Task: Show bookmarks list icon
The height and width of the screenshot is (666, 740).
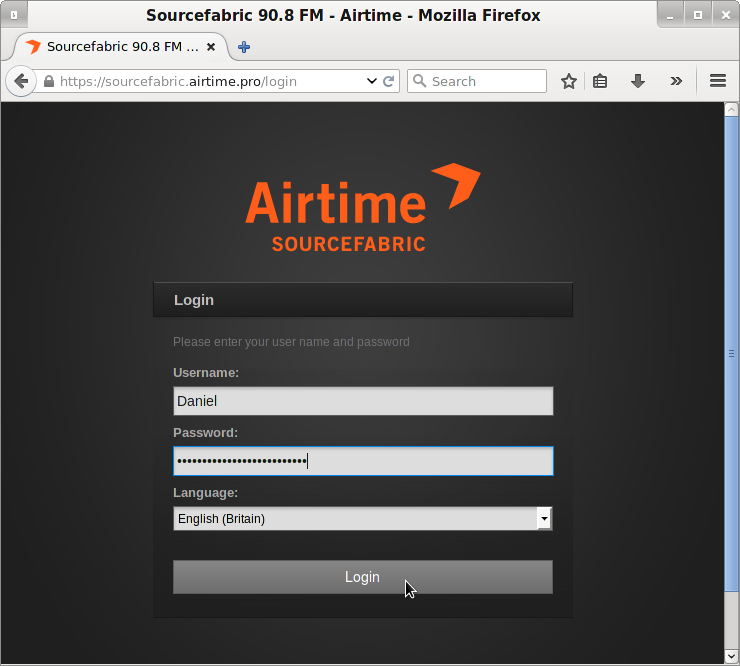Action: coord(600,81)
